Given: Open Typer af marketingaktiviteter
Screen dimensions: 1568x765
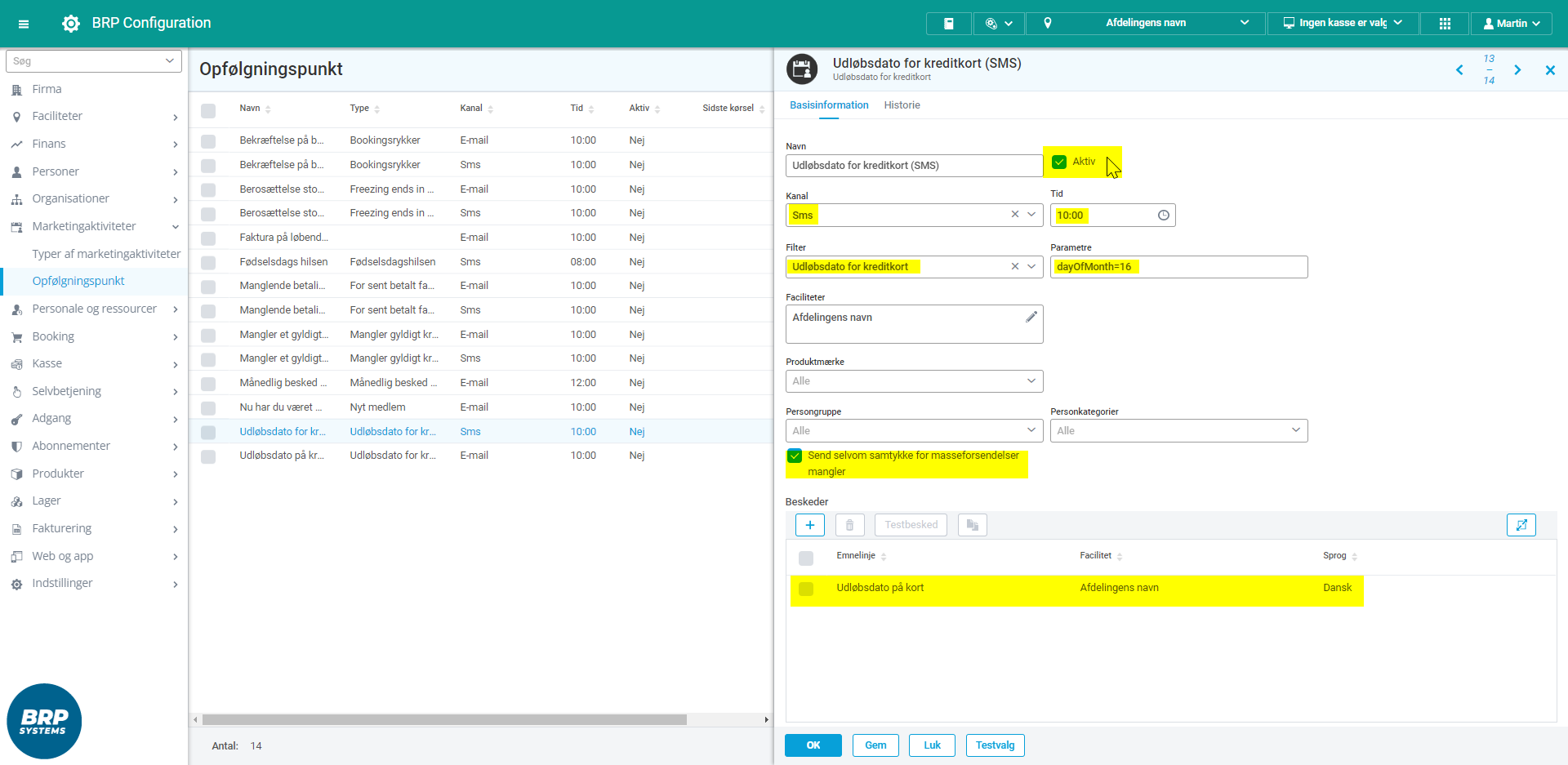Looking at the screenshot, I should 106,254.
